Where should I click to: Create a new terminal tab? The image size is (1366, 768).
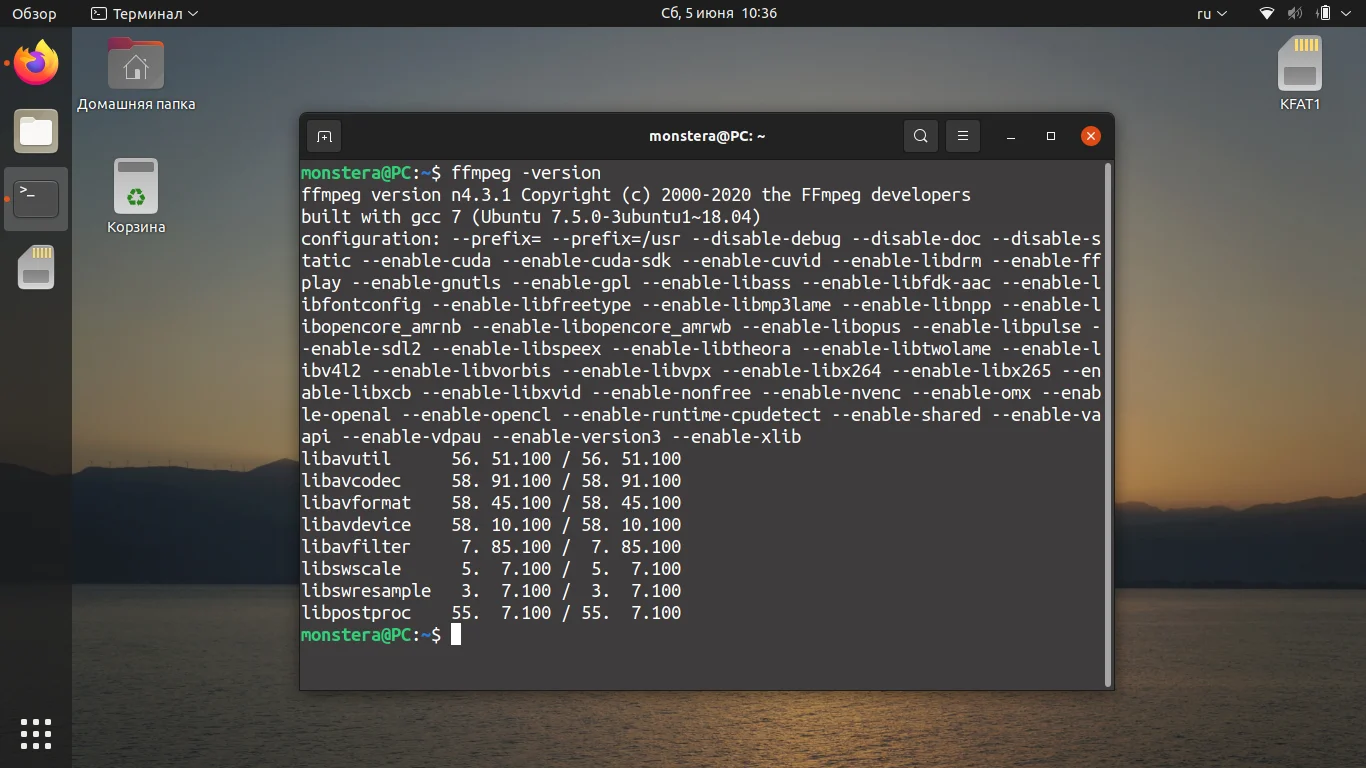click(x=323, y=135)
